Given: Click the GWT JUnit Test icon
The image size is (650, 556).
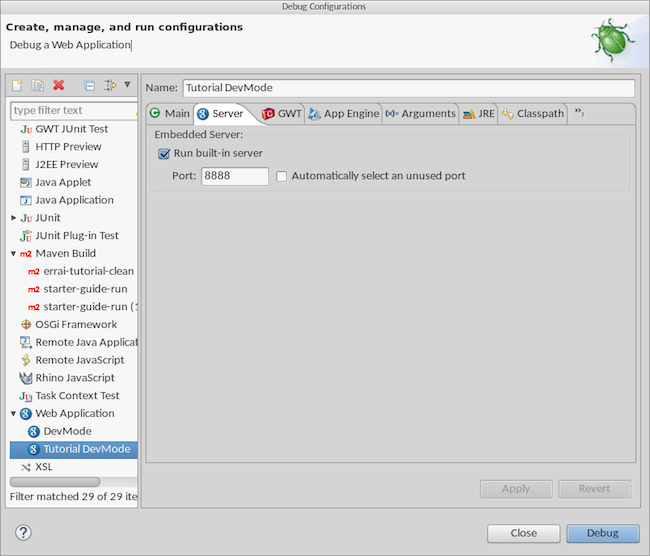Looking at the screenshot, I should (x=26, y=129).
